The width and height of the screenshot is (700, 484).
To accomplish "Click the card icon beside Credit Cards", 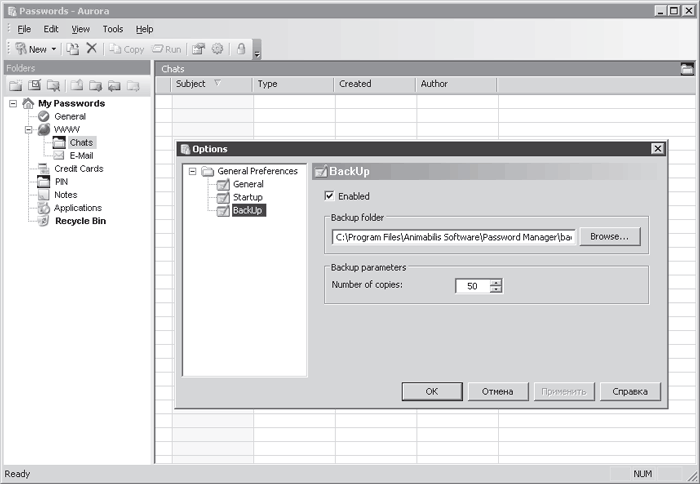I will [x=44, y=168].
